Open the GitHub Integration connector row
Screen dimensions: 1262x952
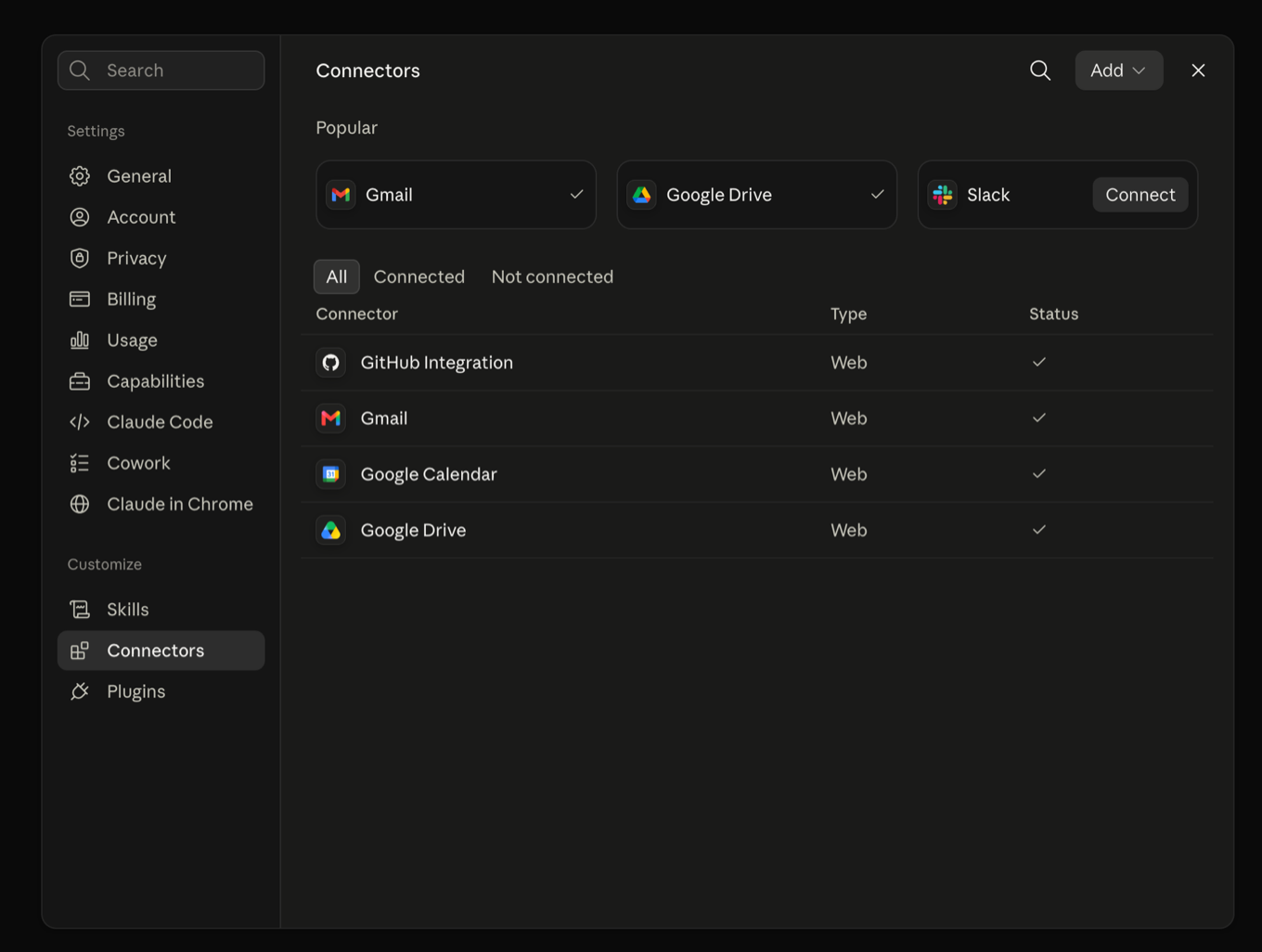(757, 363)
